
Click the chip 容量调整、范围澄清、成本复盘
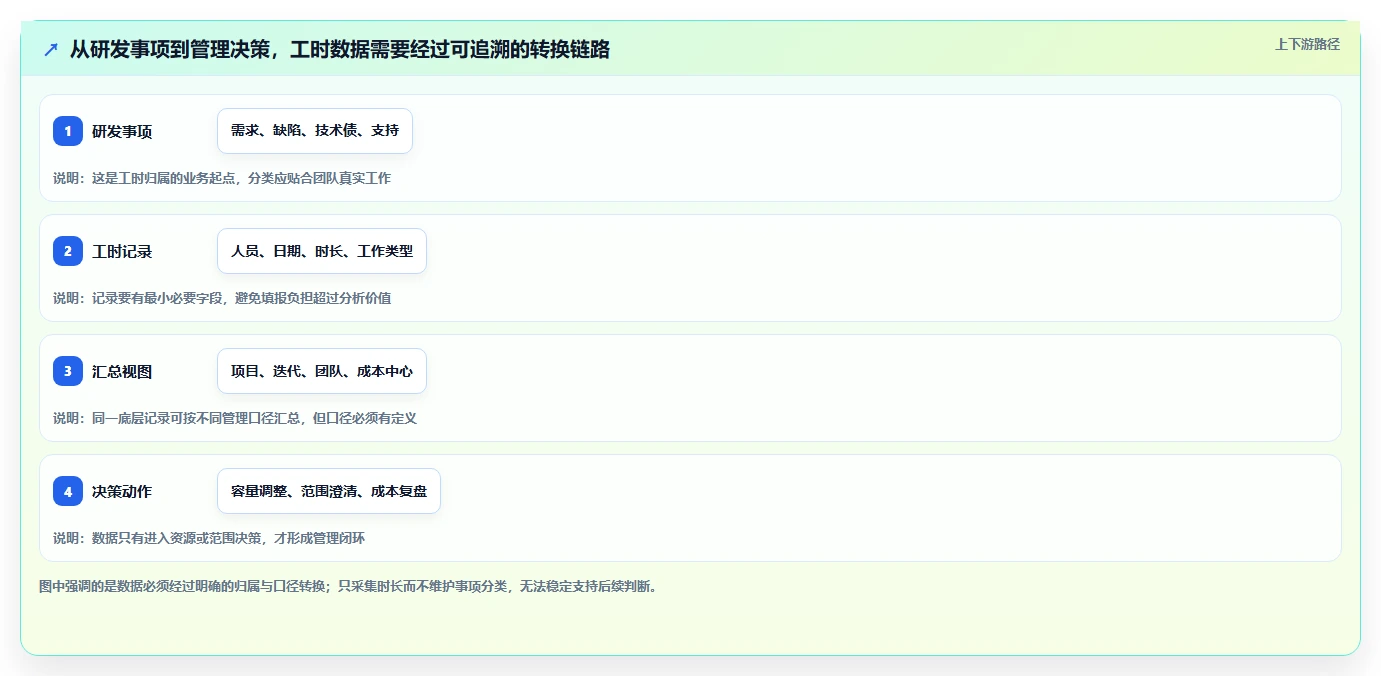click(x=329, y=491)
